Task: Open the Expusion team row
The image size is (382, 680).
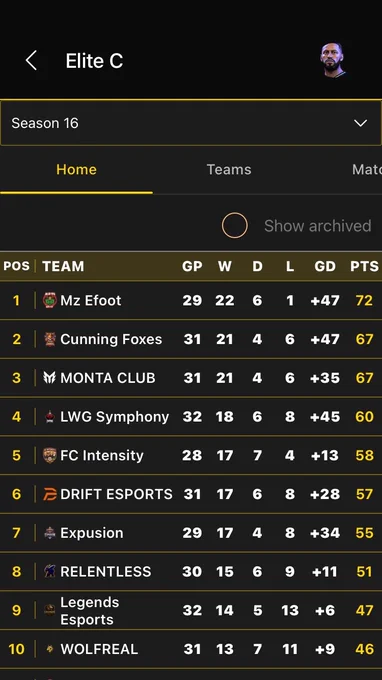Action: click(191, 533)
